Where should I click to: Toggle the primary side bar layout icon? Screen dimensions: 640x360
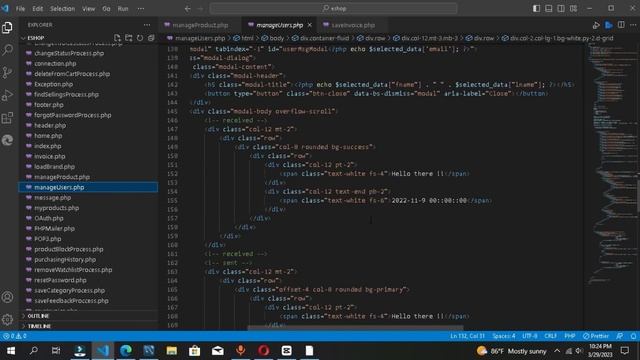pos(536,9)
